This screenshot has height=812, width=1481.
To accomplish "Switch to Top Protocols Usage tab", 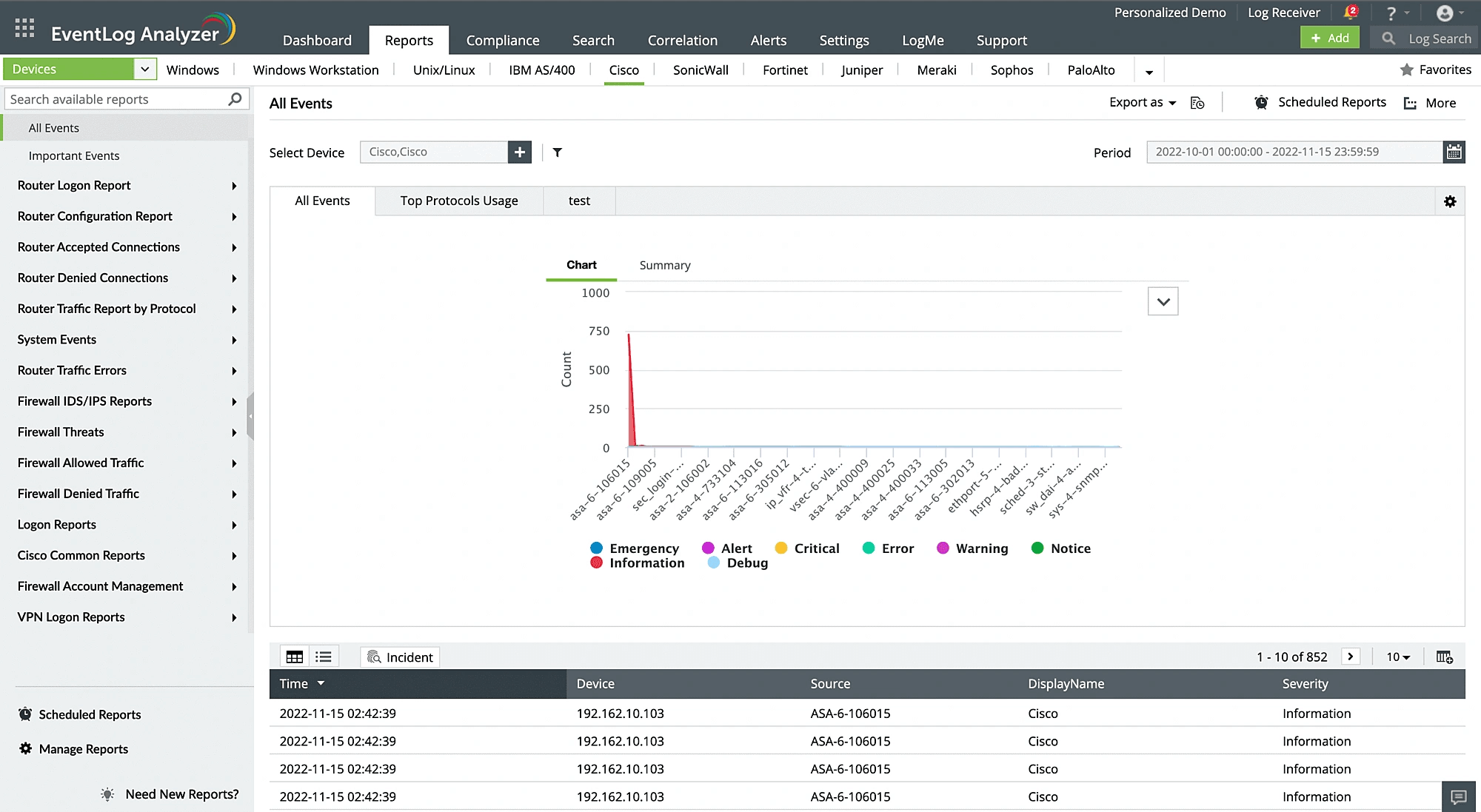I will pos(459,201).
